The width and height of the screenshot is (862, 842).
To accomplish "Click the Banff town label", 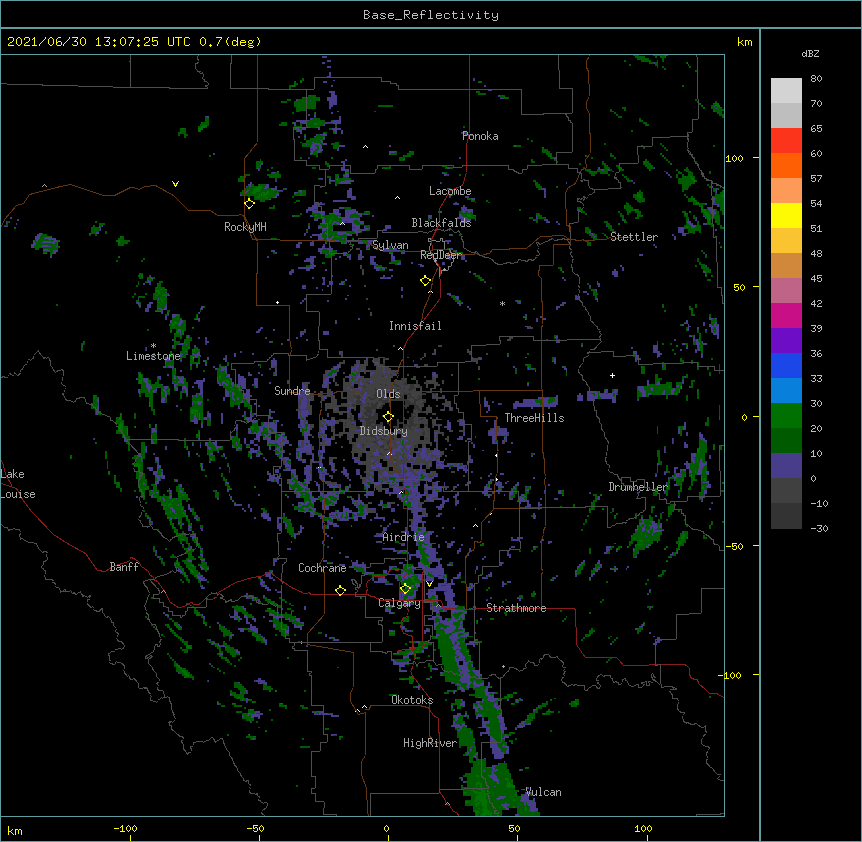I will tap(124, 567).
